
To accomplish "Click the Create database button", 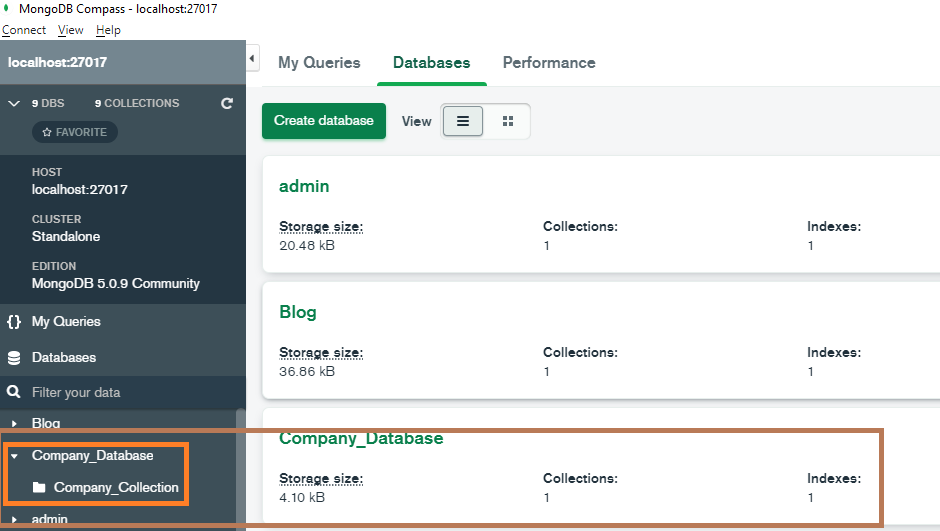I will pos(324,120).
